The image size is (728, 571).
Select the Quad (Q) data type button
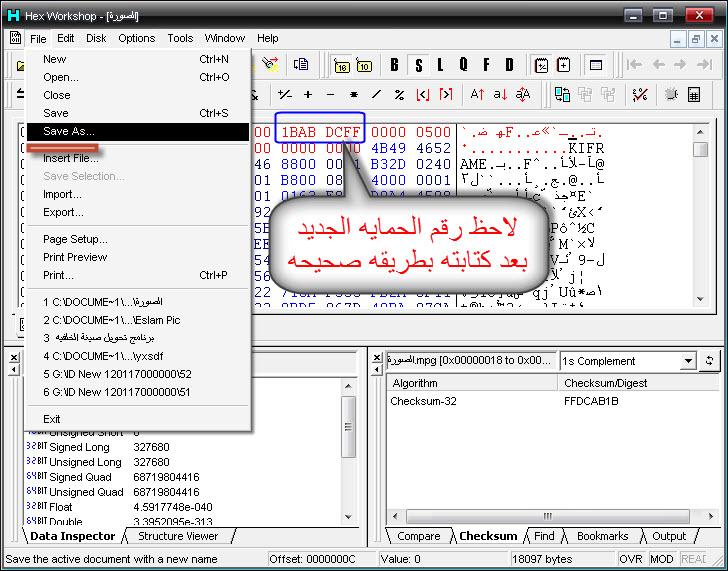pyautogui.click(x=463, y=65)
